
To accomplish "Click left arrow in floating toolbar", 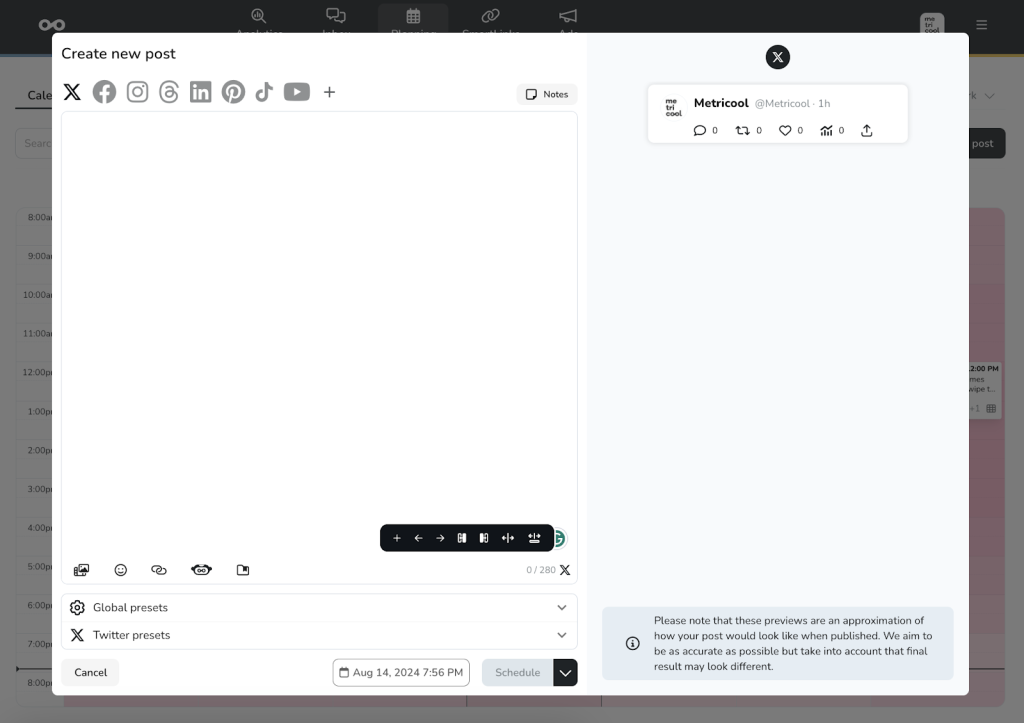I will 419,538.
